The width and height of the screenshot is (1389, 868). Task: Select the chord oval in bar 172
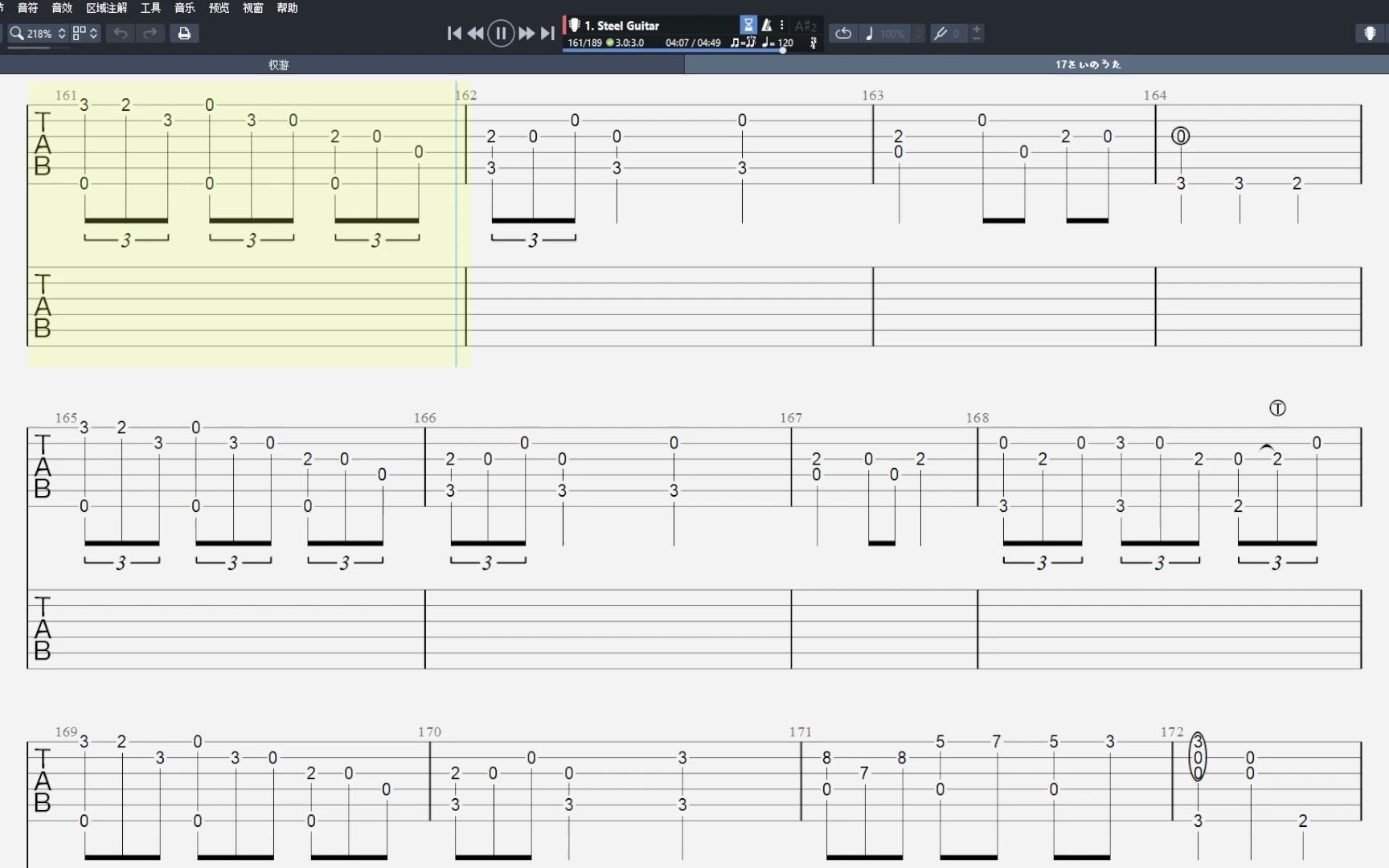click(1198, 756)
